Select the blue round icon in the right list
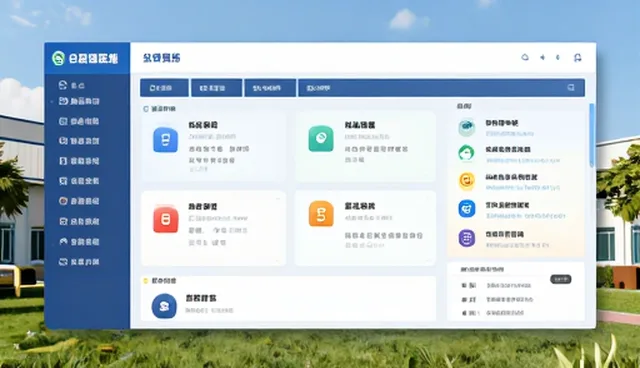 pyautogui.click(x=467, y=209)
